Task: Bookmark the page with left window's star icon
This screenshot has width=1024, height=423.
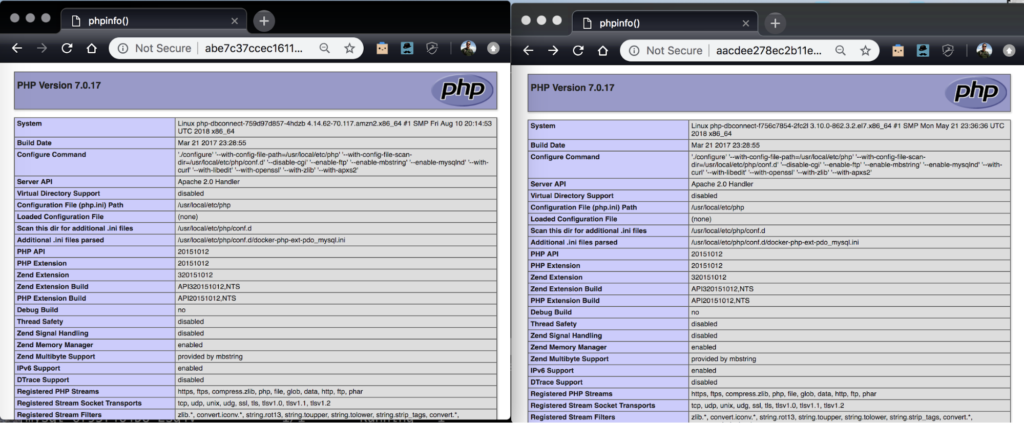Action: pyautogui.click(x=350, y=47)
